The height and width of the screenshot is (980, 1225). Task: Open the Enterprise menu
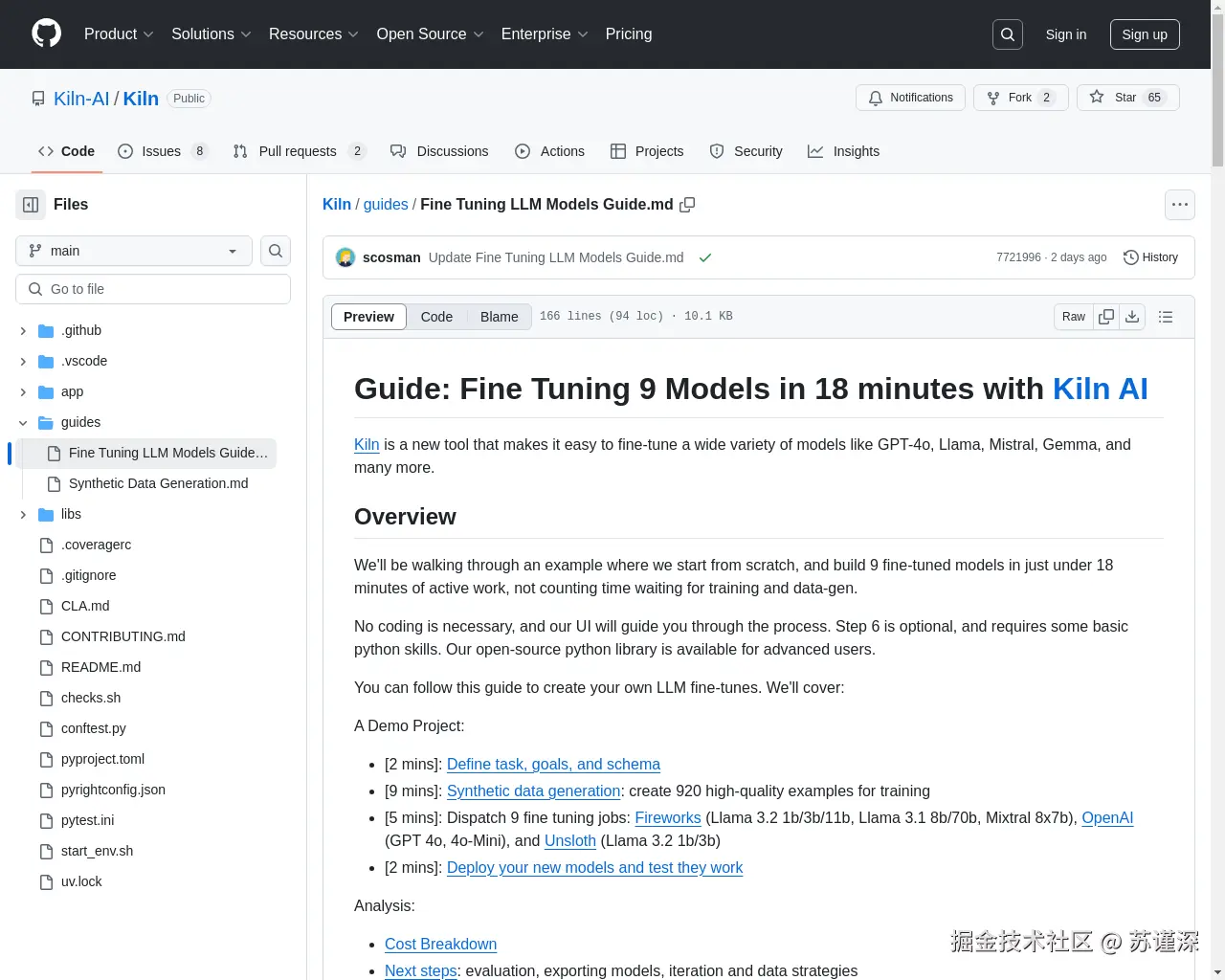545,34
